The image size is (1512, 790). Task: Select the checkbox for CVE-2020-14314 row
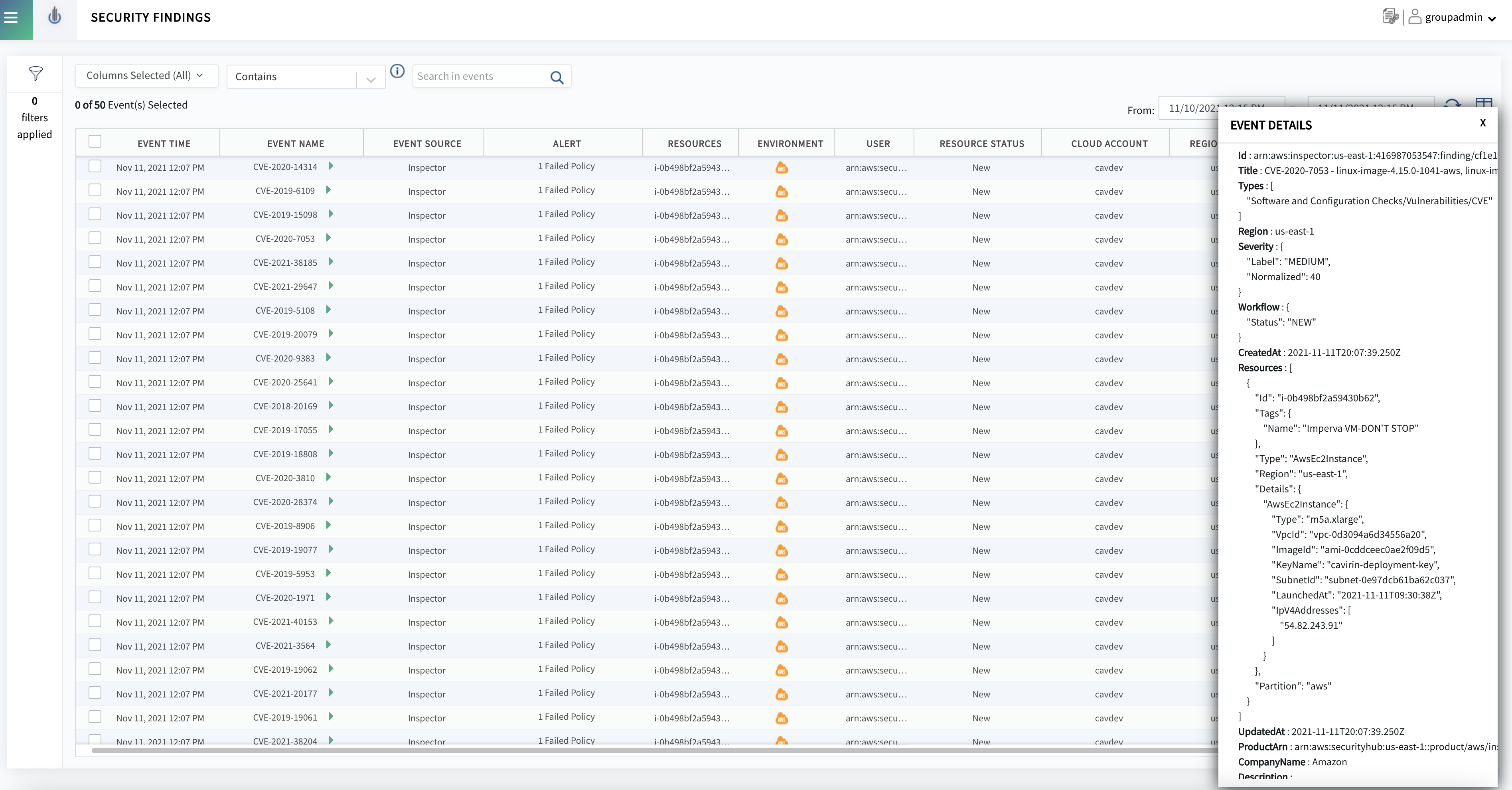pyautogui.click(x=95, y=166)
